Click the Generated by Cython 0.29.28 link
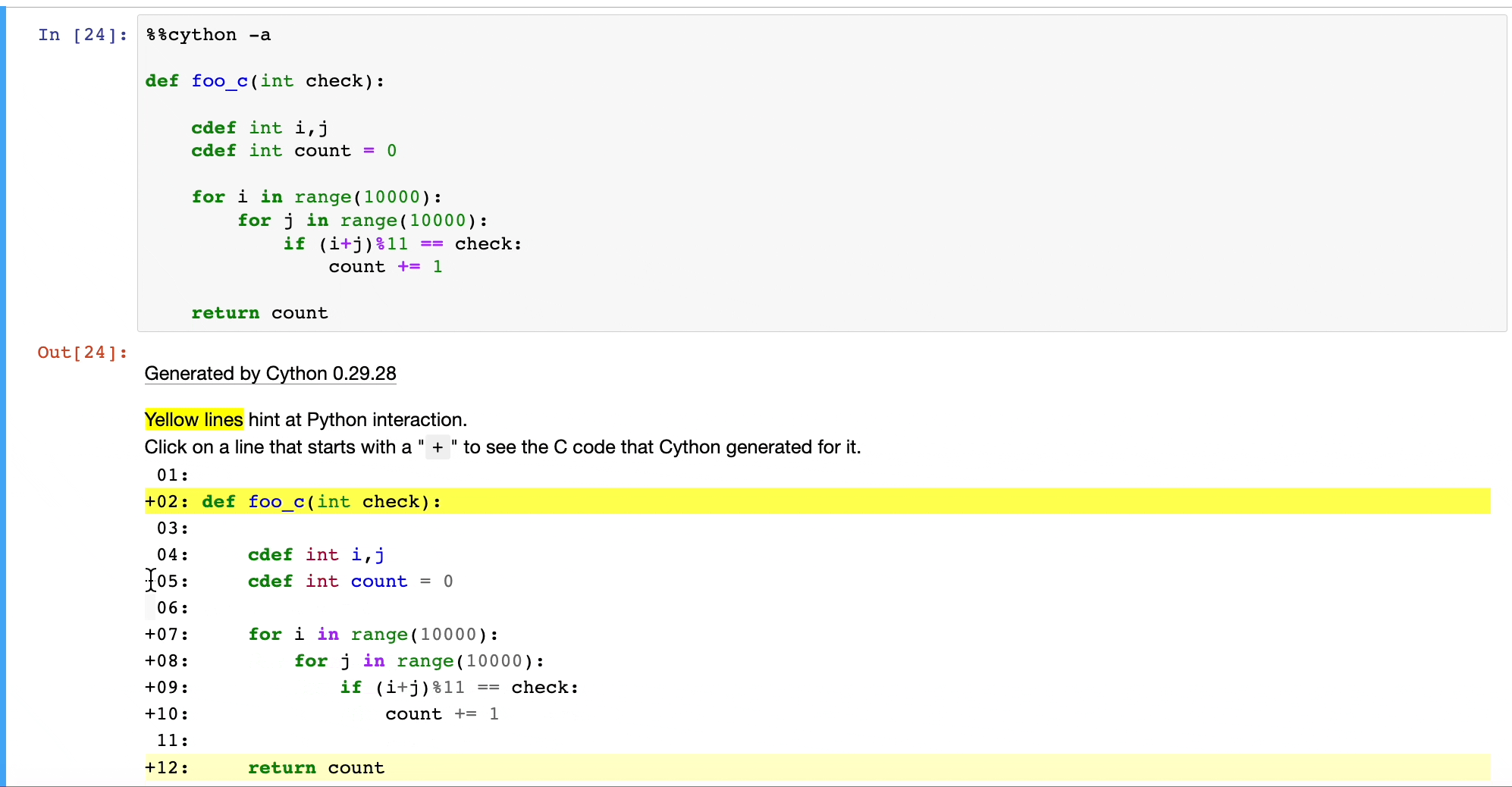 pos(270,373)
